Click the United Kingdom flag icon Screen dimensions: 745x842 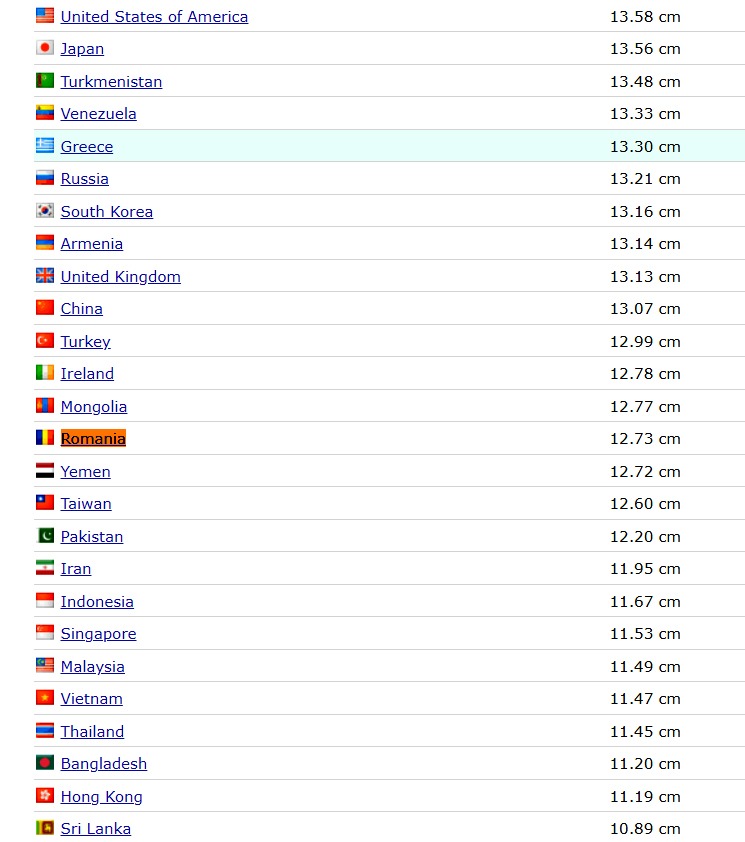pos(45,276)
